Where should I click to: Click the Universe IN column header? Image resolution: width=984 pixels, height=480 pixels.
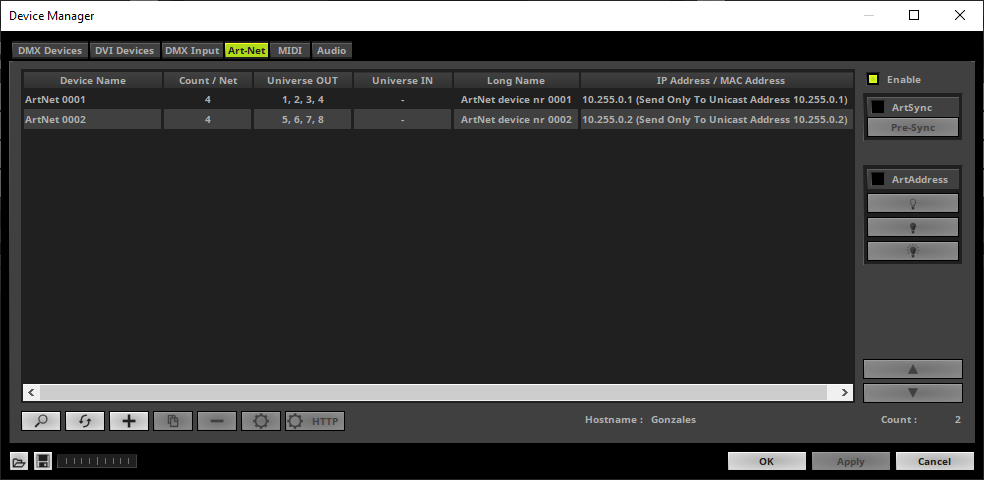tap(402, 80)
